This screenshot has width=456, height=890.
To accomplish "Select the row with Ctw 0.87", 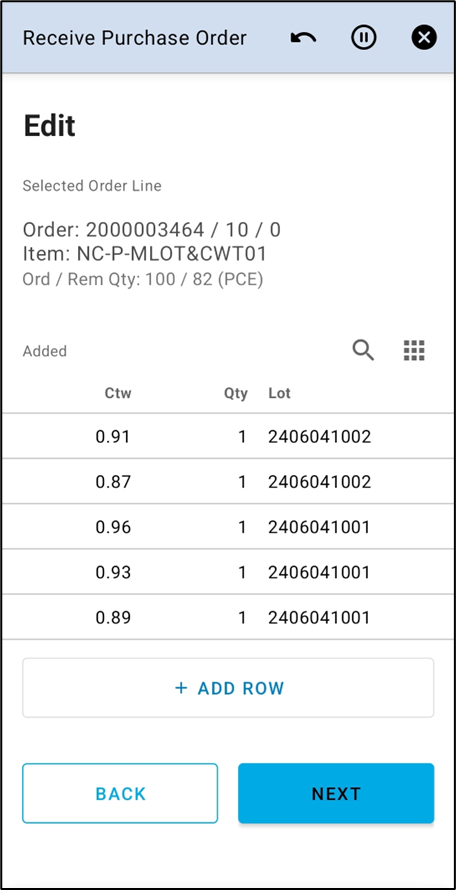I will [x=228, y=481].
